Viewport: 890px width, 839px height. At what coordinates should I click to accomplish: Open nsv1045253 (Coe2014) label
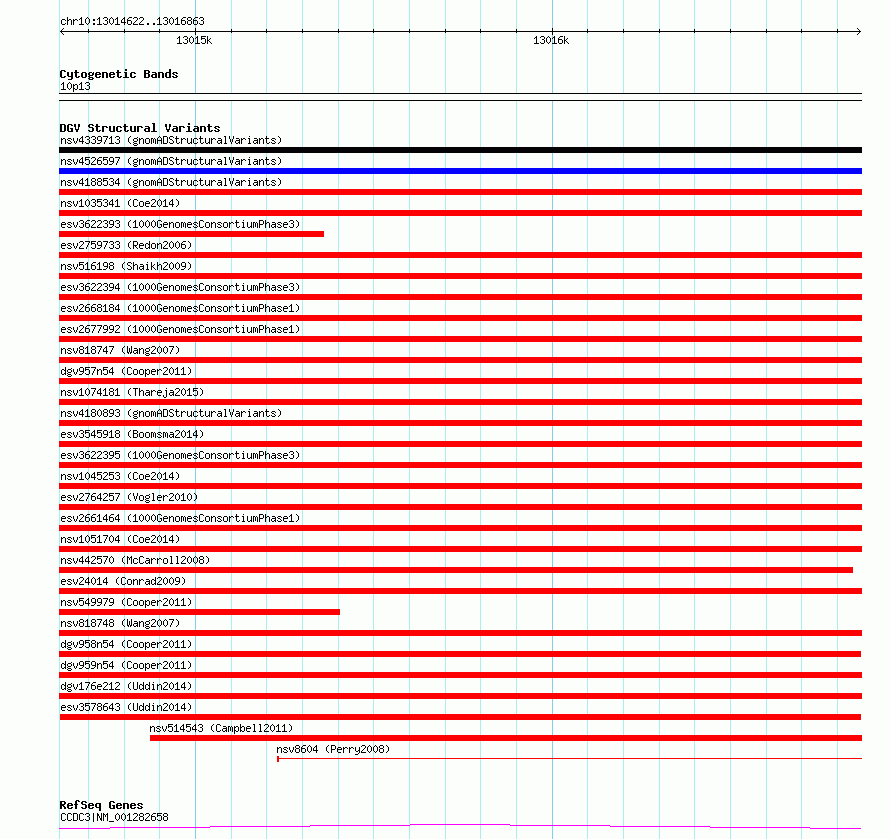120,476
